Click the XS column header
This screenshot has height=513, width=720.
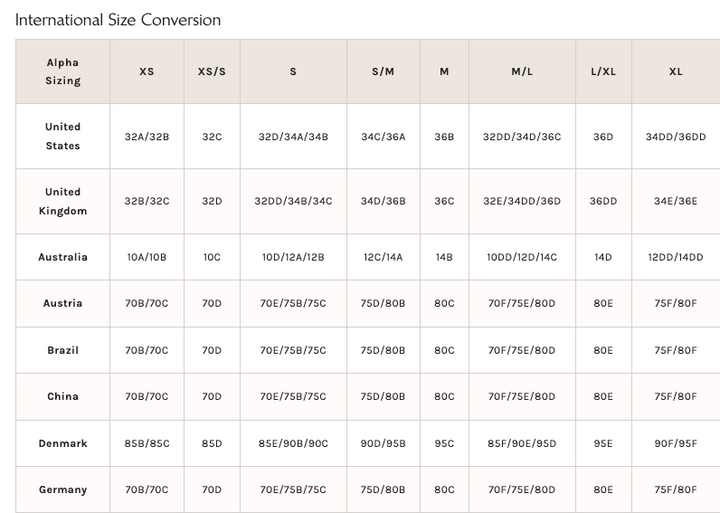click(147, 72)
